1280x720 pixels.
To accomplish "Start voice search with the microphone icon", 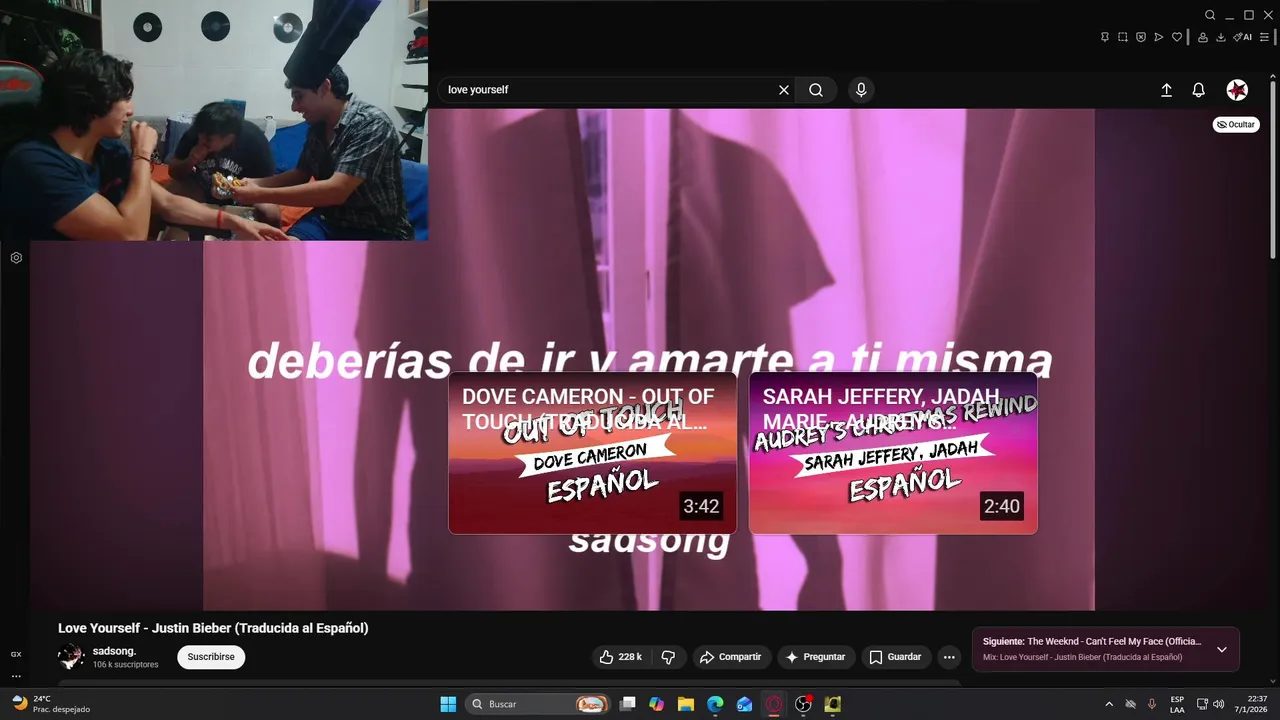I will click(x=861, y=90).
